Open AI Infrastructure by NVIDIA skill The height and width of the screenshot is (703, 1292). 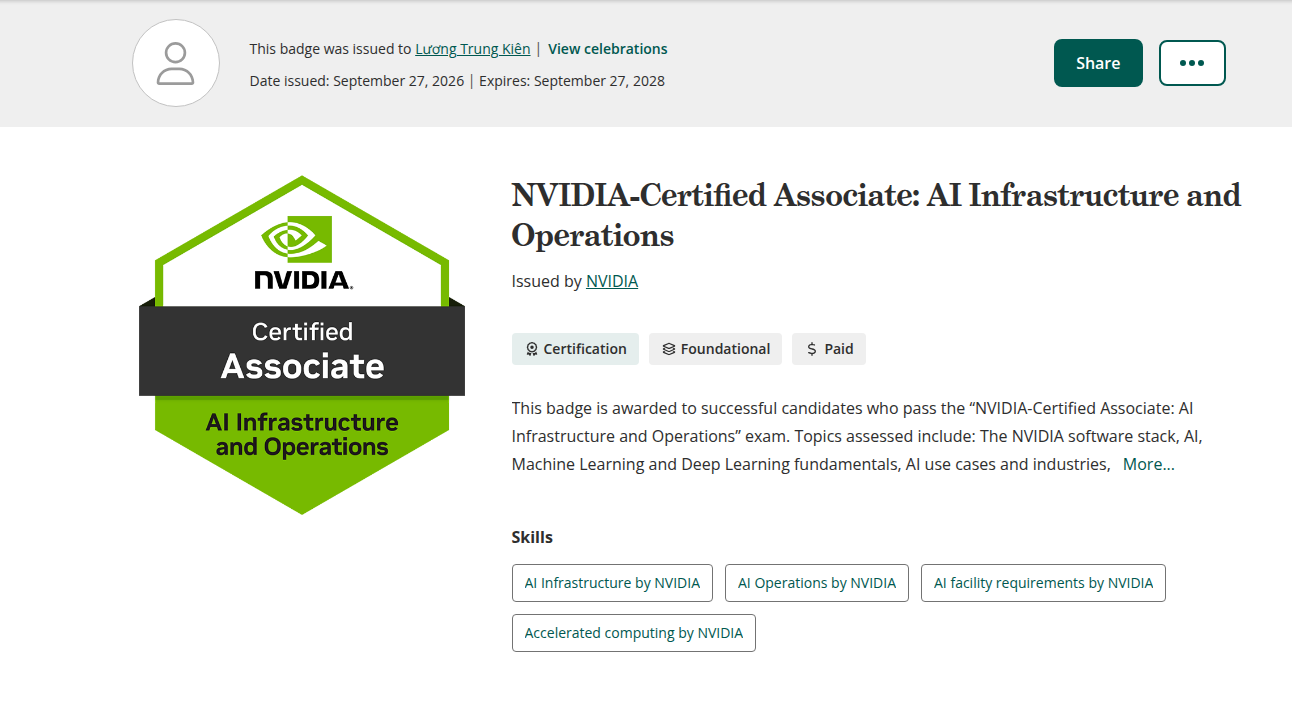click(x=612, y=583)
